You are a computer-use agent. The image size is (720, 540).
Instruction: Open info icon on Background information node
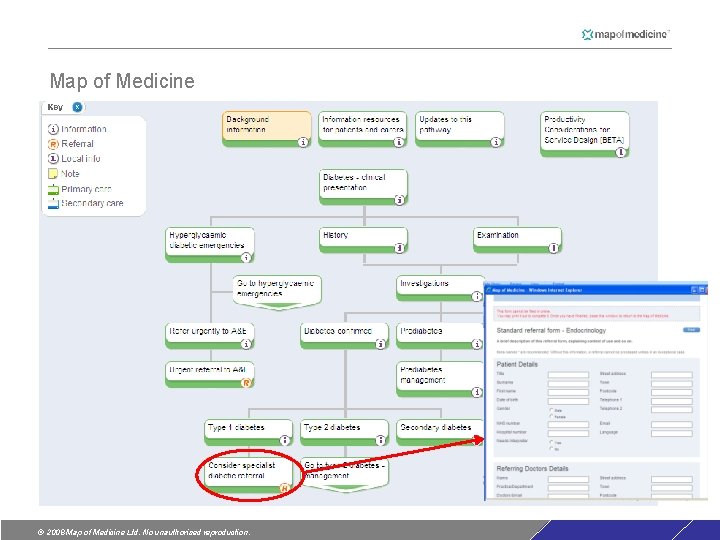pos(303,142)
